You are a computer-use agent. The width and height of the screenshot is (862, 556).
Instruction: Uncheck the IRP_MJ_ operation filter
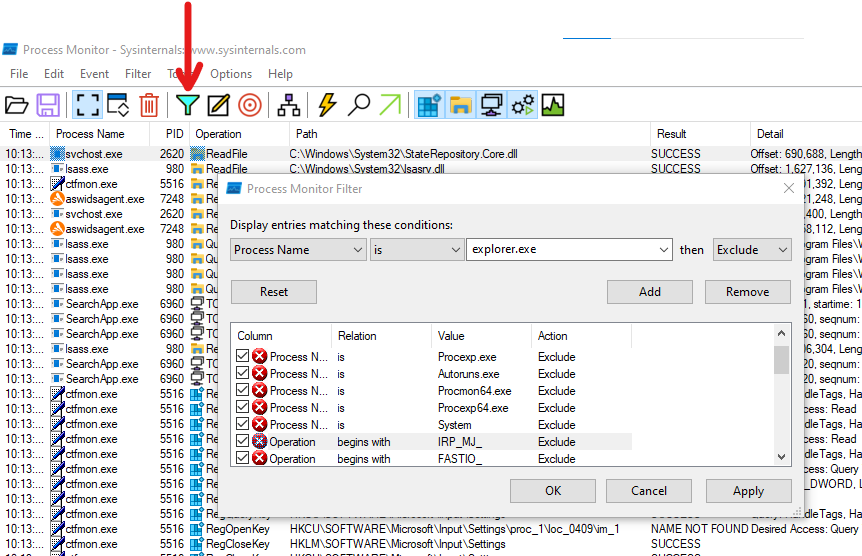(242, 442)
